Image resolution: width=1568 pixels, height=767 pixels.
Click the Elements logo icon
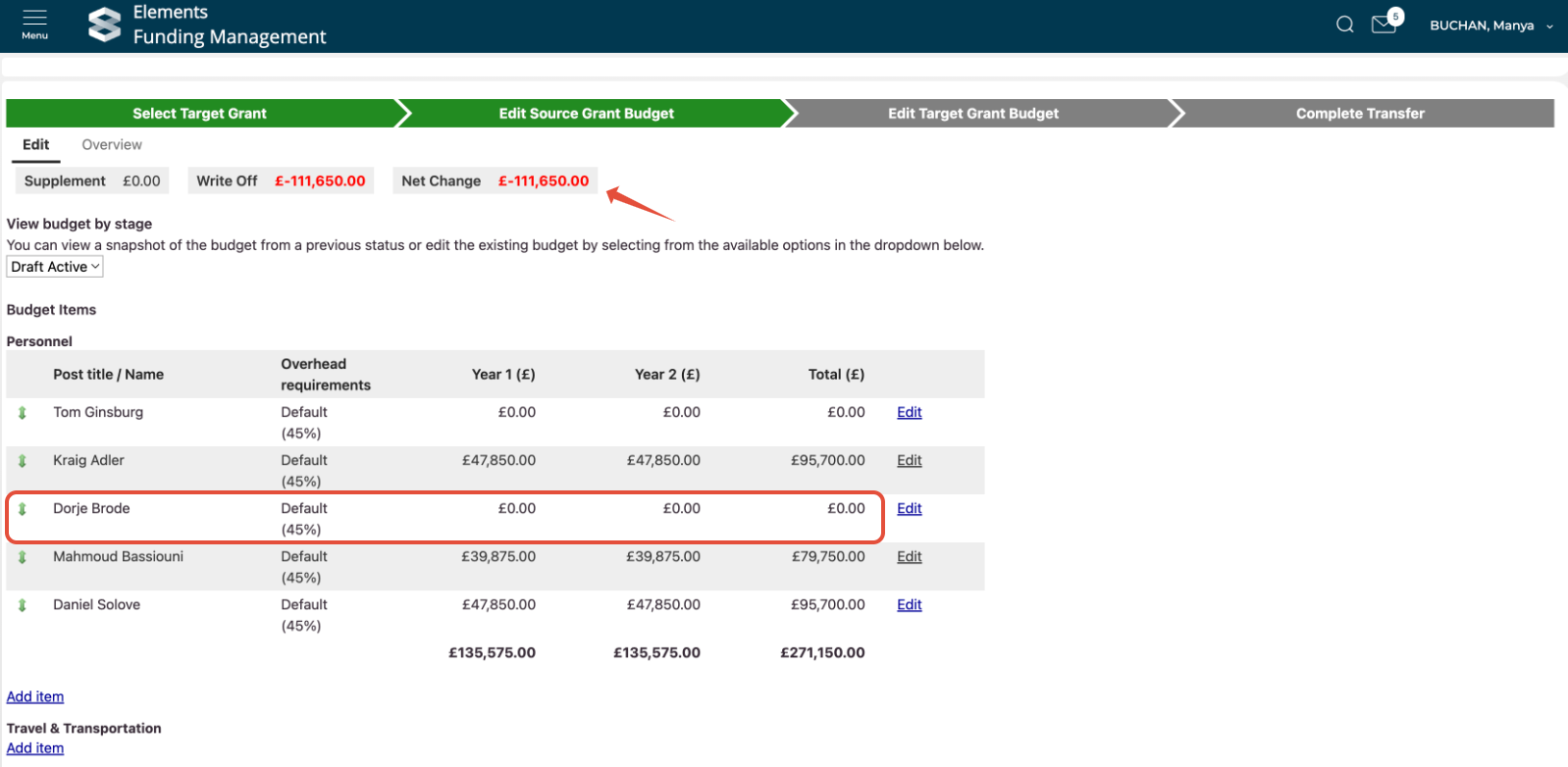point(105,25)
